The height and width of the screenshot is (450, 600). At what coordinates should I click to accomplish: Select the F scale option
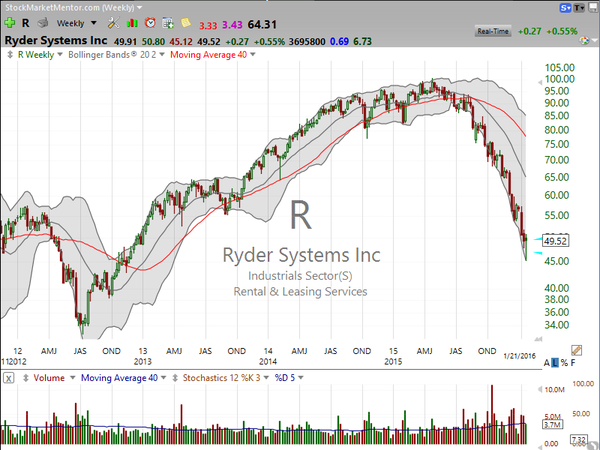click(573, 363)
